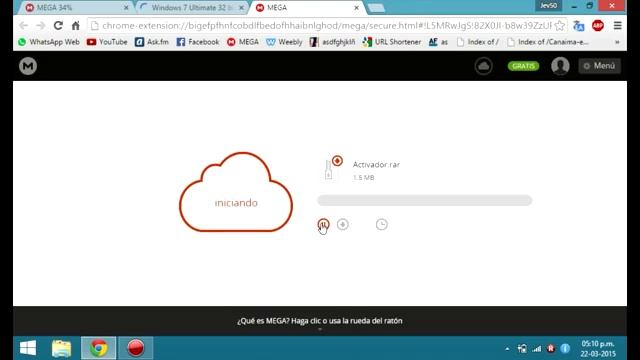This screenshot has width=640, height=360.
Task: Click the MEGA logo in header
Action: pyautogui.click(x=28, y=66)
